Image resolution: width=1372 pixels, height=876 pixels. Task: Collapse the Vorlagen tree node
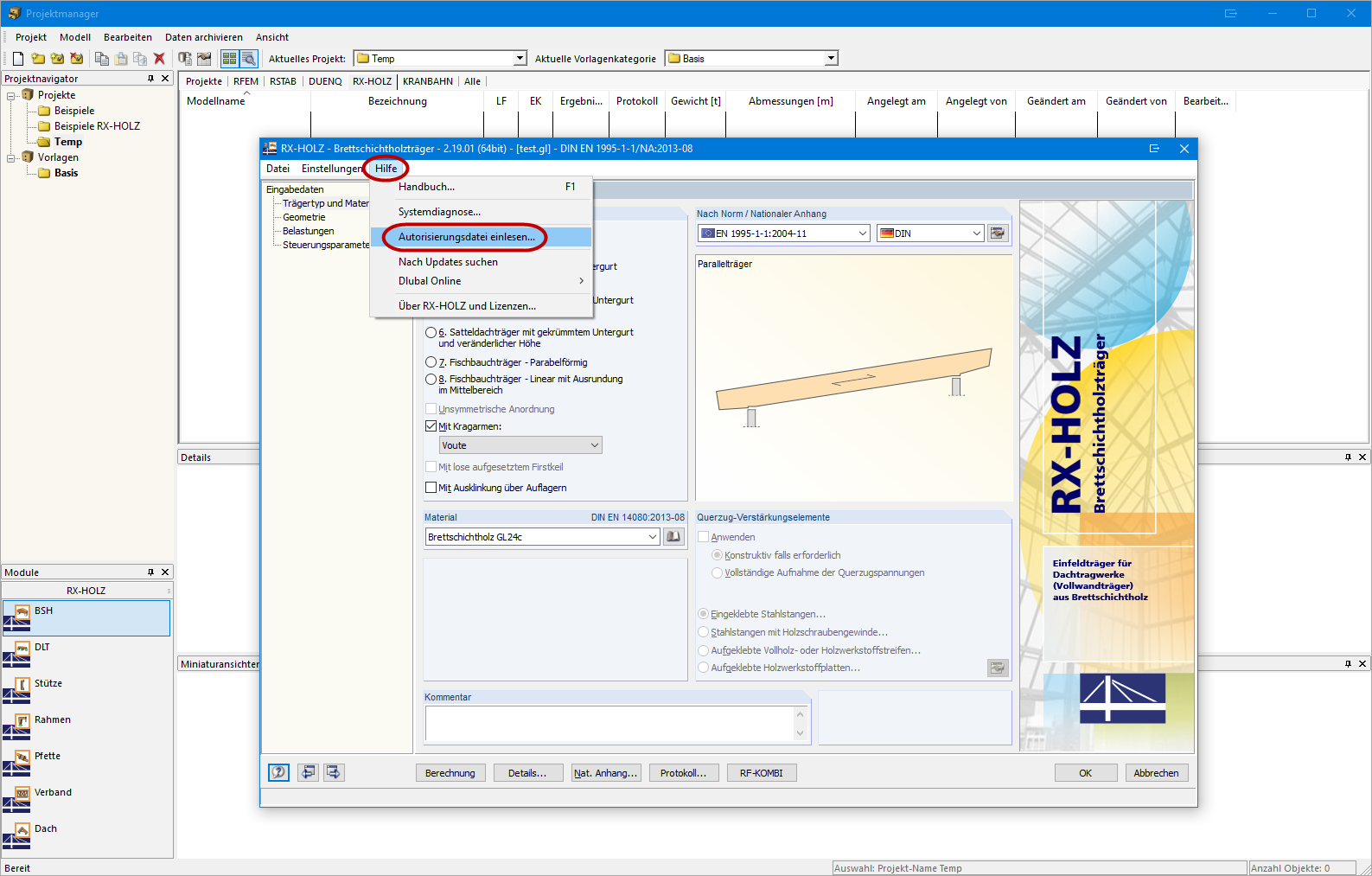(11, 157)
